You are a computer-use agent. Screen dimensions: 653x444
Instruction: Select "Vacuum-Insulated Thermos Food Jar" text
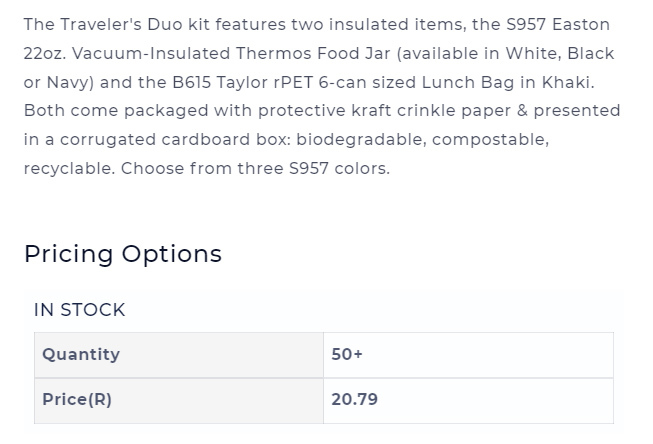tap(231, 54)
